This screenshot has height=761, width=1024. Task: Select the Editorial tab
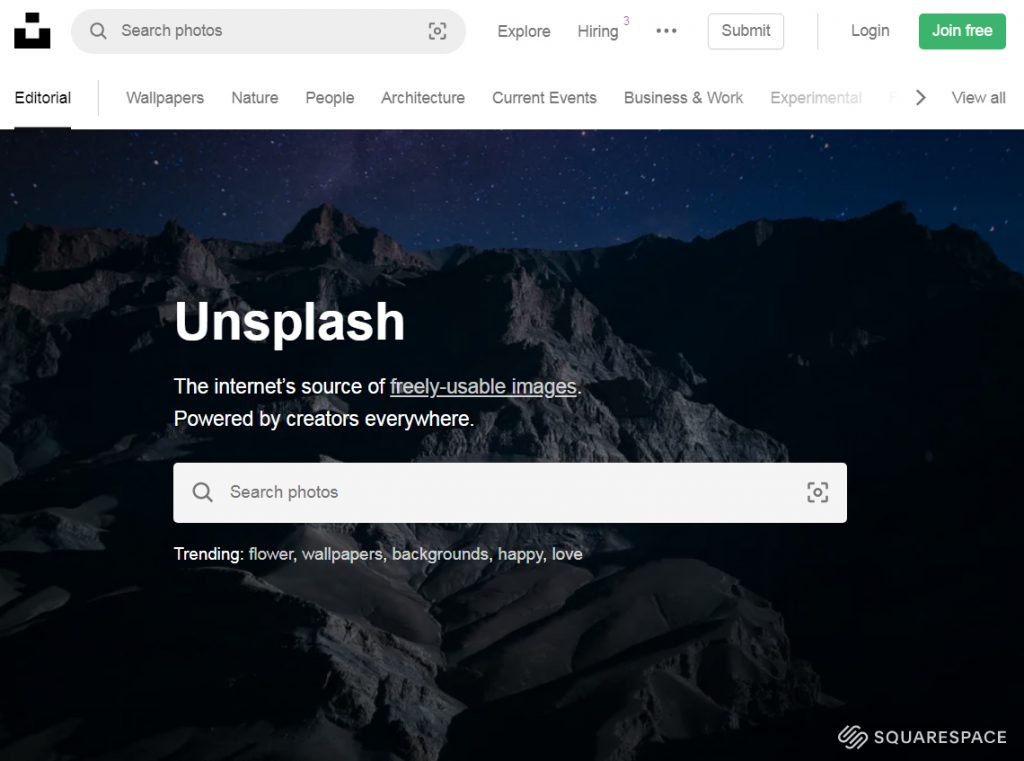[x=43, y=98]
